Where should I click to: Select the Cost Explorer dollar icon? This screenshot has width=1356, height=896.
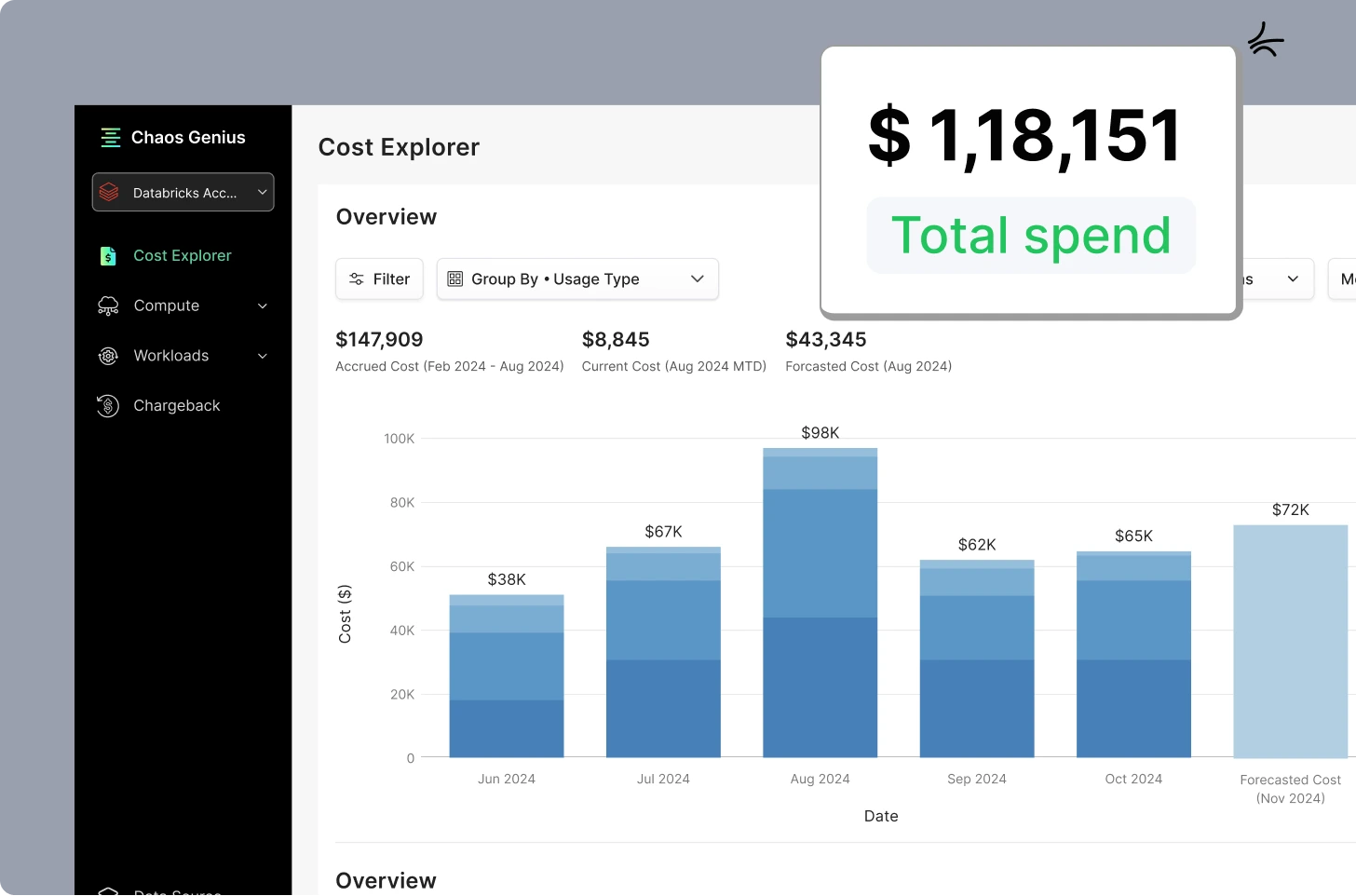click(109, 255)
